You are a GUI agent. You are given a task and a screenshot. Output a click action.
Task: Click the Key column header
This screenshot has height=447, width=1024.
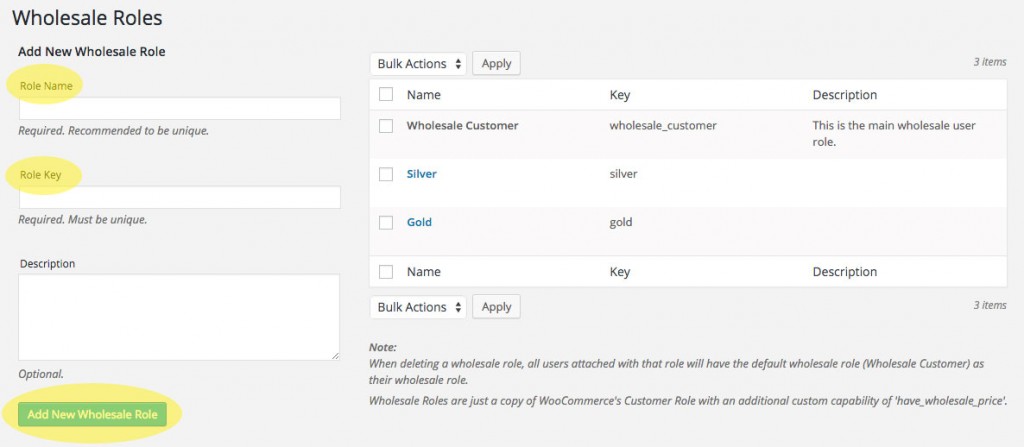point(619,95)
